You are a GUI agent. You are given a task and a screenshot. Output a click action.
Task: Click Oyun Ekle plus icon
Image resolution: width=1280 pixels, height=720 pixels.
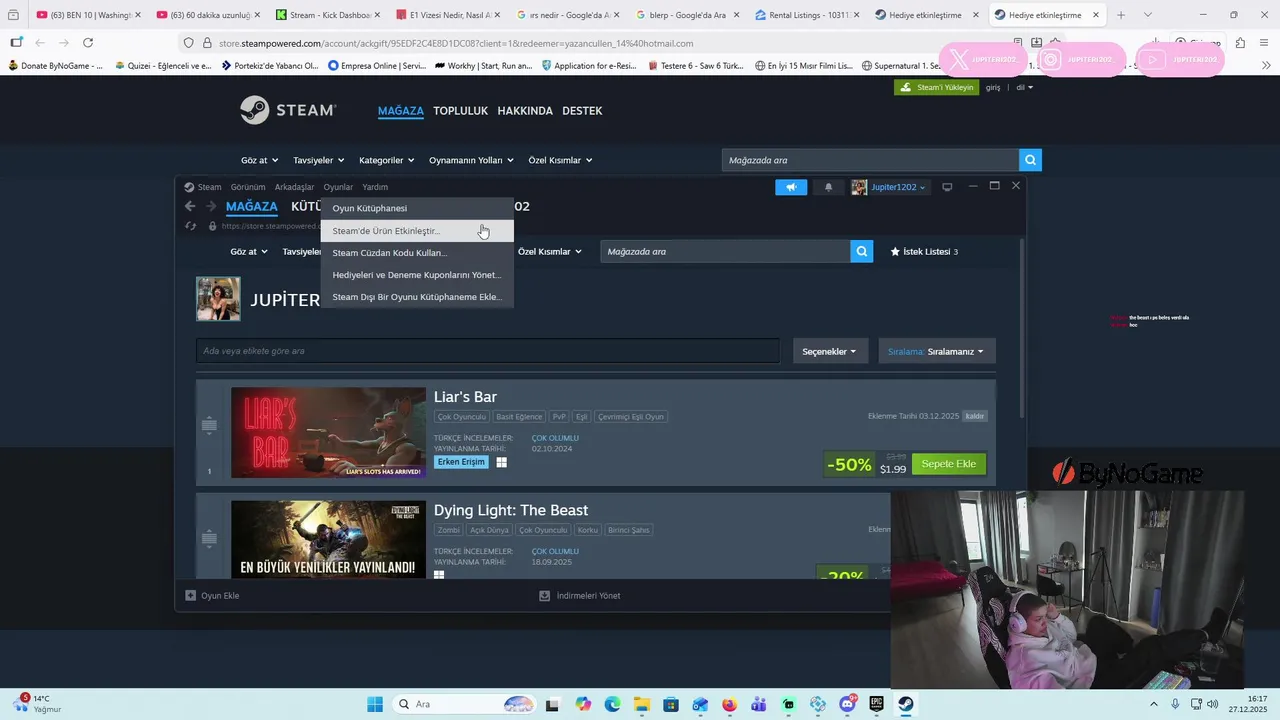tap(191, 595)
